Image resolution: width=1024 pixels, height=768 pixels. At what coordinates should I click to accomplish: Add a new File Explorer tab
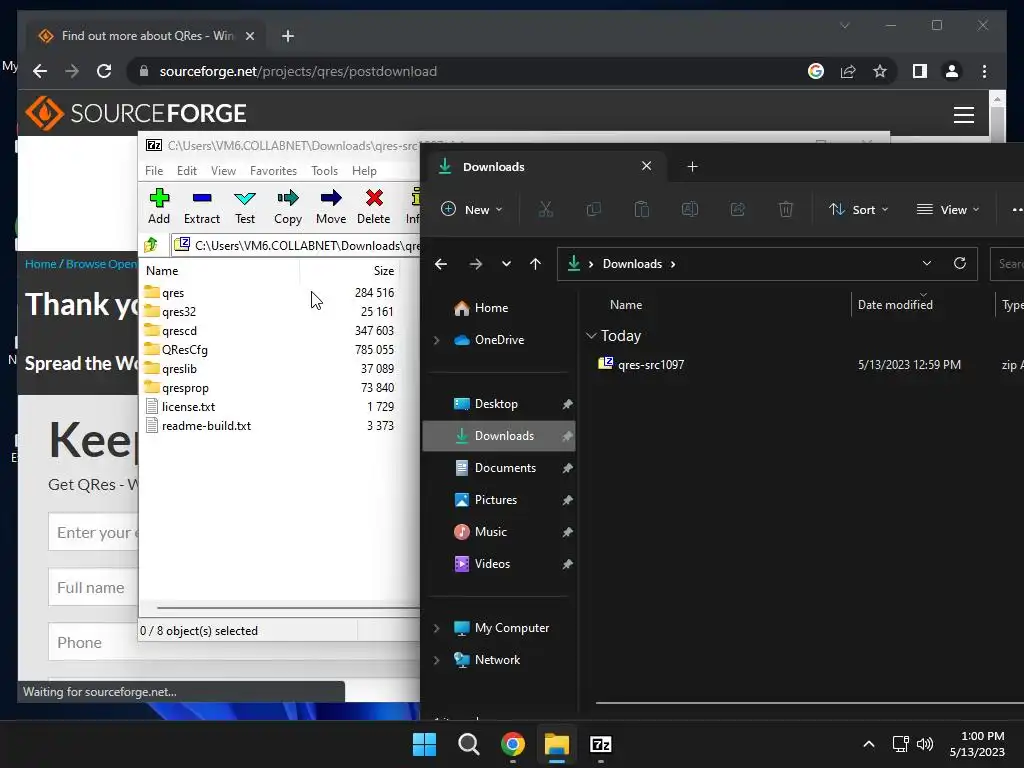(692, 167)
